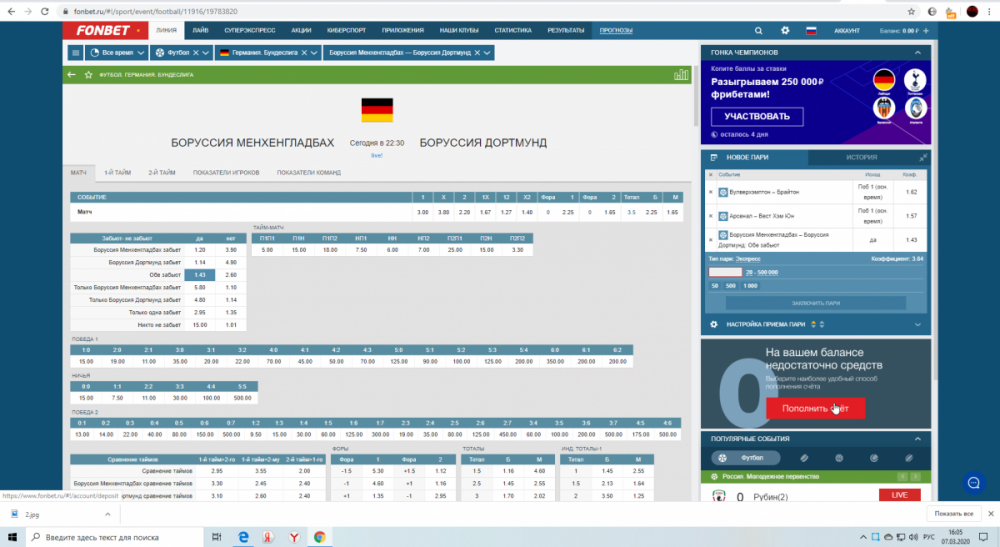
Task: Expand the 'Настройка приема пари' section
Action: (x=917, y=324)
